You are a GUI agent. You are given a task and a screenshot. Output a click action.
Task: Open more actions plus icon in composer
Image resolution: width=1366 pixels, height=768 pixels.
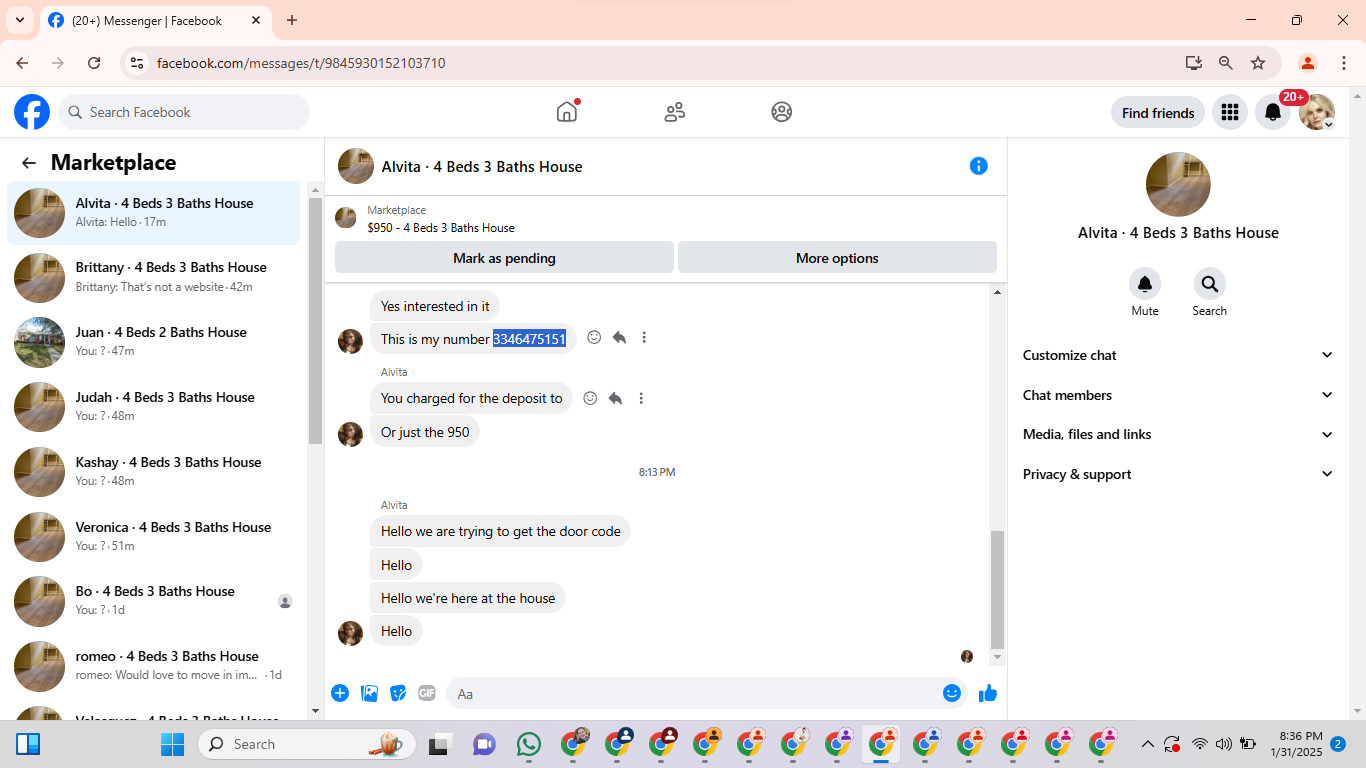point(340,693)
